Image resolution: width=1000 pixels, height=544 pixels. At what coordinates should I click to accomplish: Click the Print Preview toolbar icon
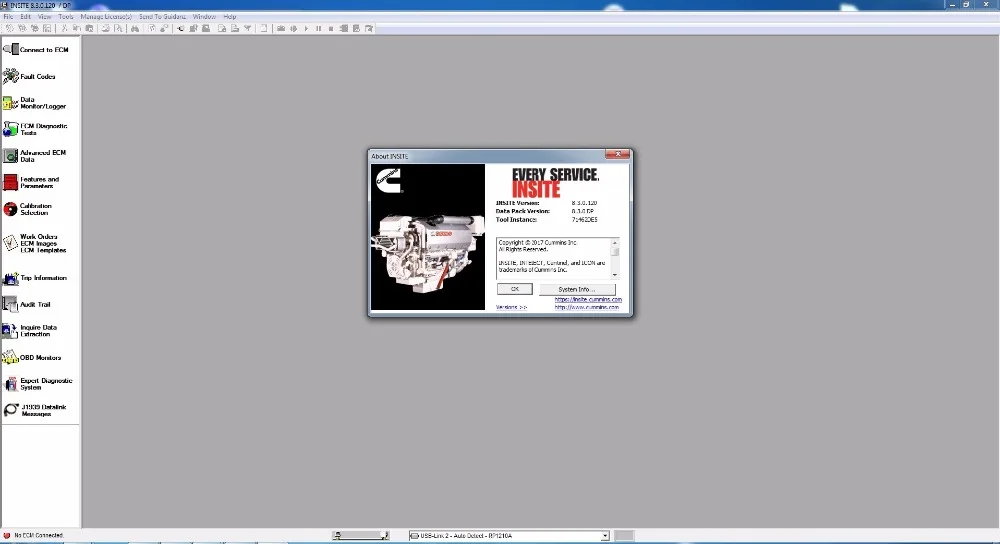(x=119, y=29)
